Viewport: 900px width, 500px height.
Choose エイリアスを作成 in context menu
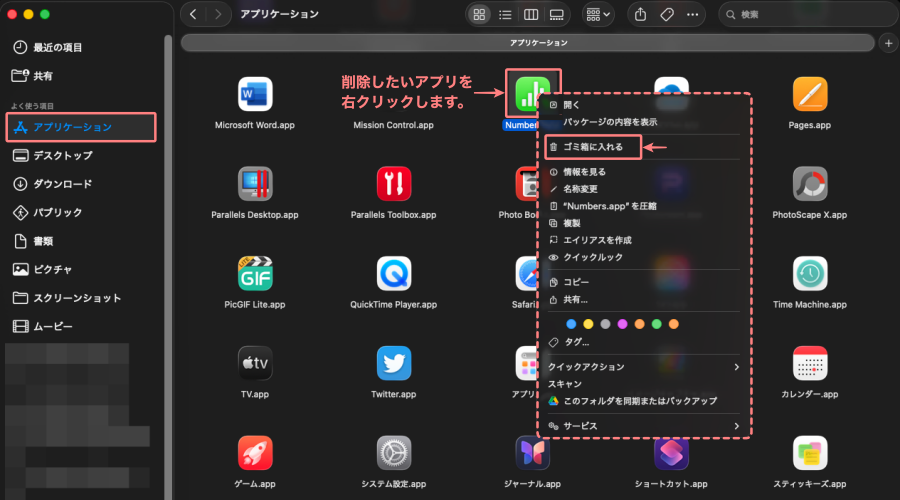643,241
